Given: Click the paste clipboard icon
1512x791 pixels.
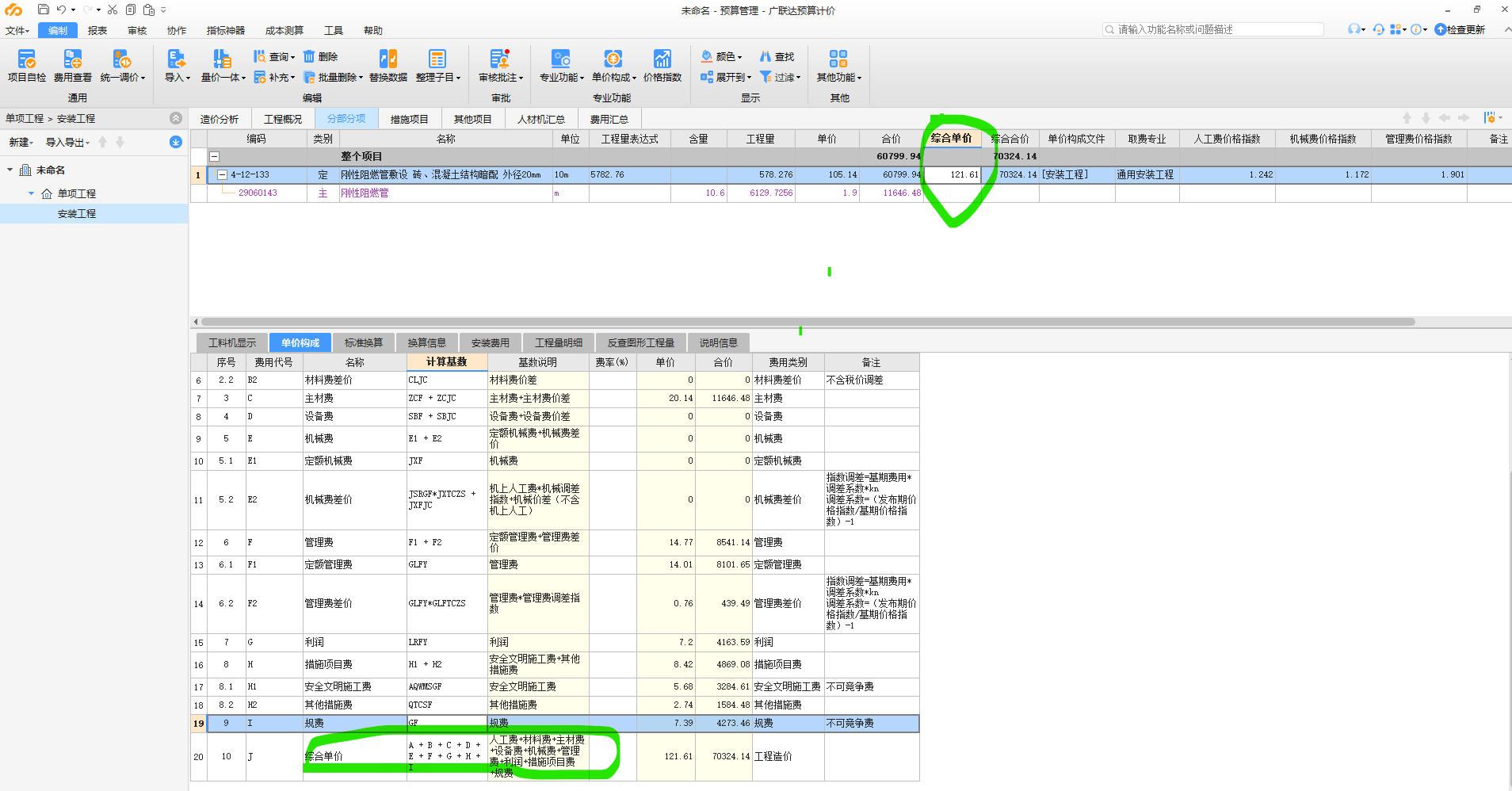Looking at the screenshot, I should [x=148, y=10].
